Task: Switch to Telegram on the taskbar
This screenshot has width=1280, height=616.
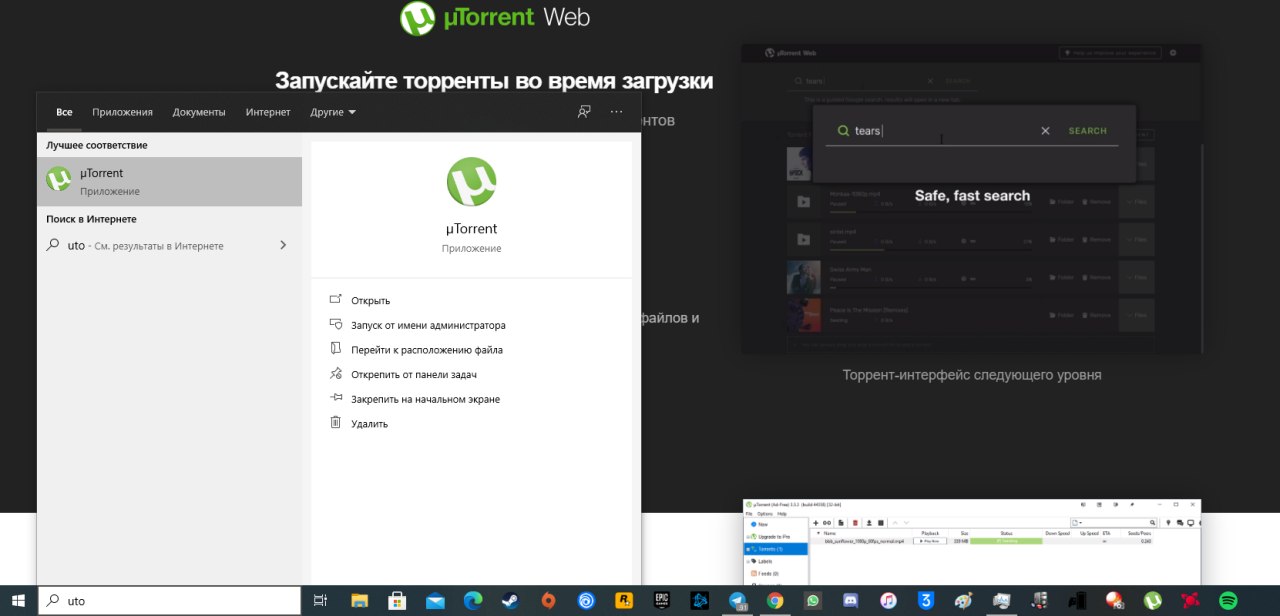Action: point(738,601)
